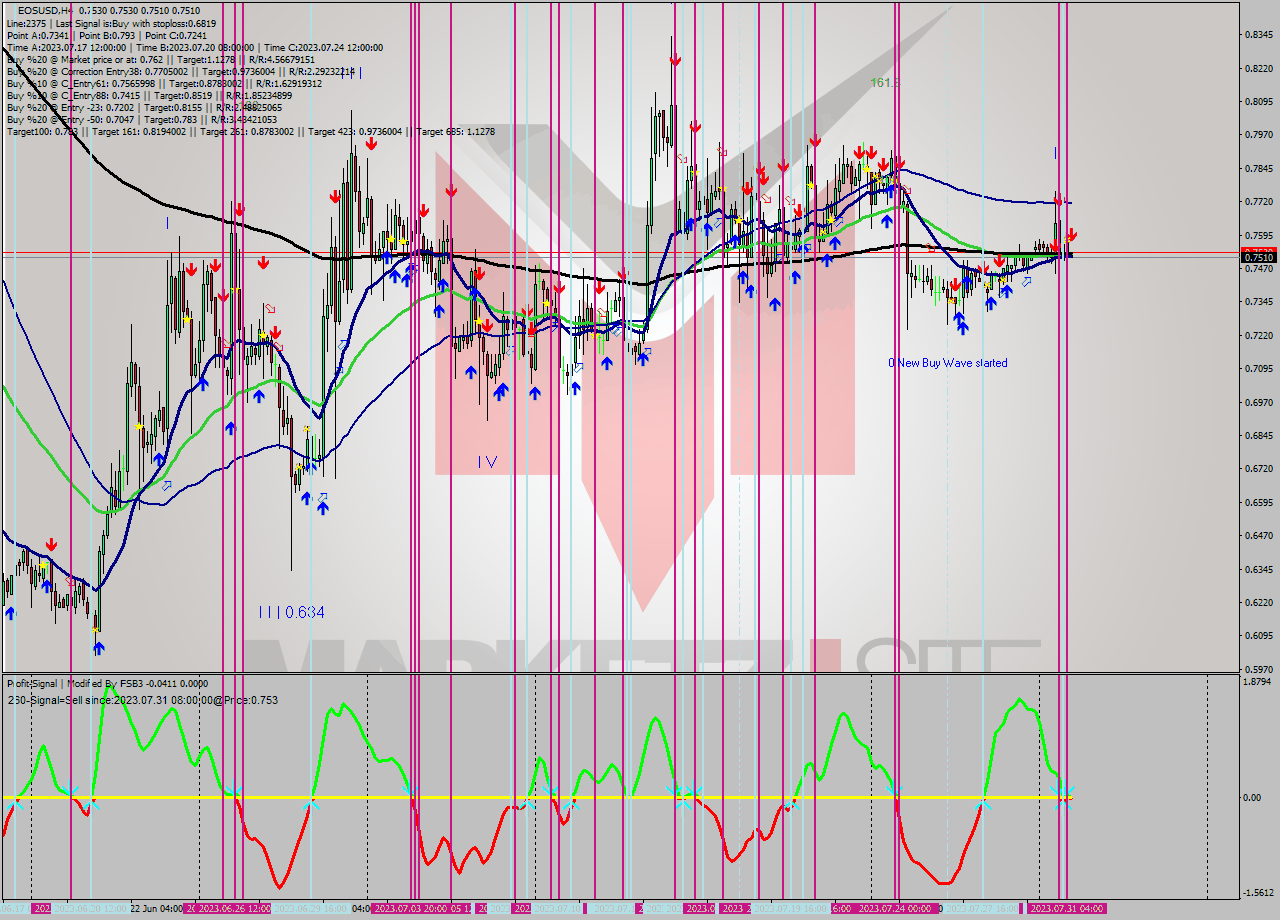Image resolution: width=1280 pixels, height=920 pixels.
Task: Click the 0.8095 price axis value
Action: click(x=1258, y=102)
